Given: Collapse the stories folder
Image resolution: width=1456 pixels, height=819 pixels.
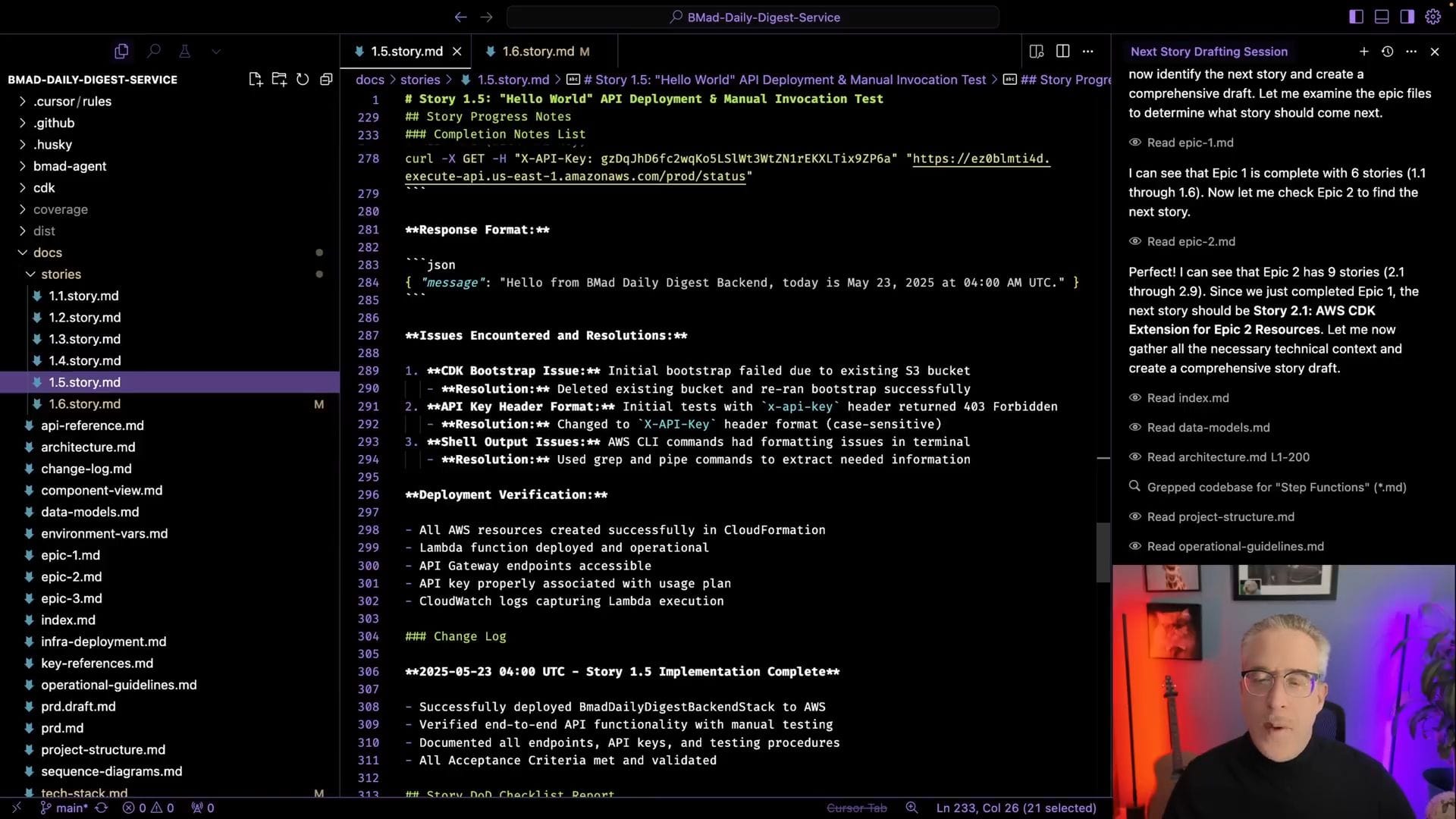Looking at the screenshot, I should coord(61,275).
